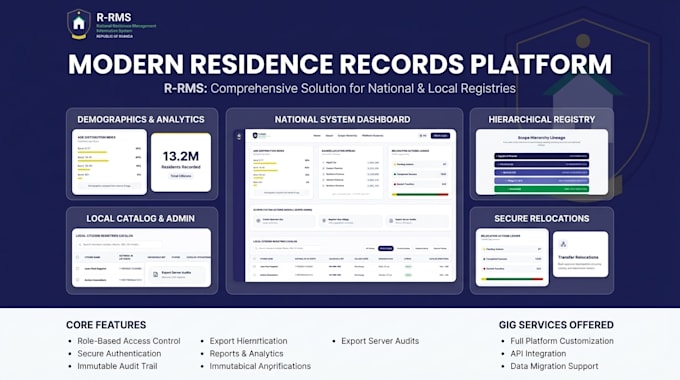The height and width of the screenshot is (380, 680).
Task: Click the dark login button in dashboard header
Action: [x=440, y=136]
